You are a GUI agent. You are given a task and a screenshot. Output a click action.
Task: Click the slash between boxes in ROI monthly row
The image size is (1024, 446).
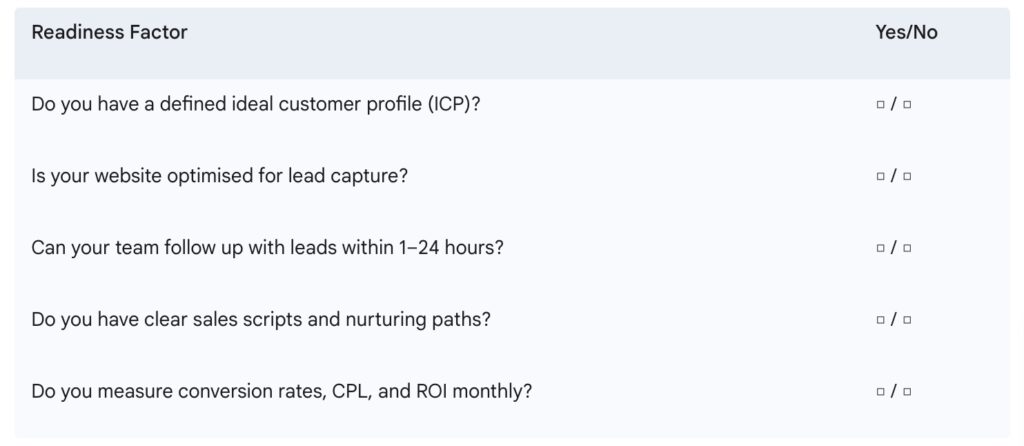pos(894,392)
